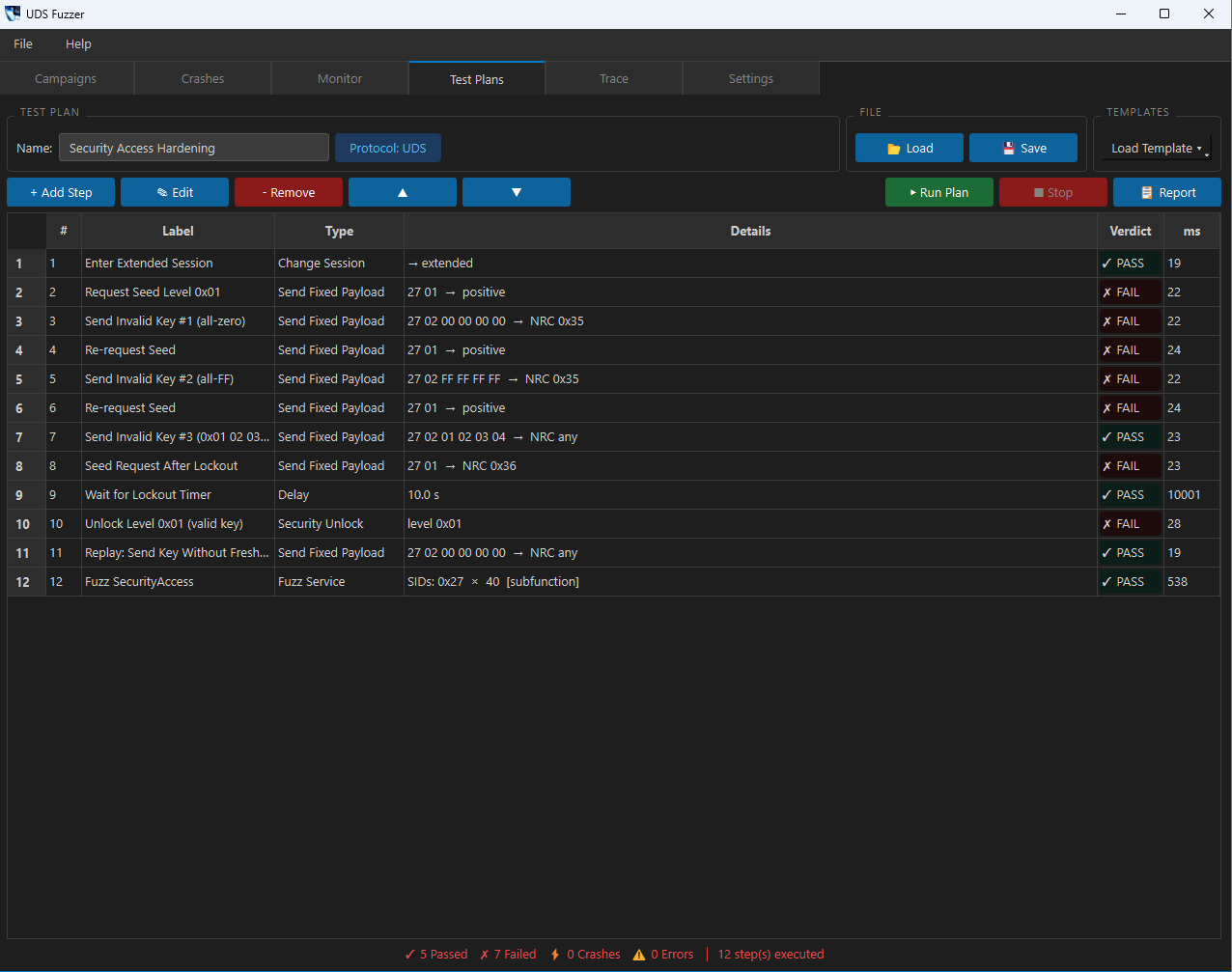Click details '27 02 FF FF FF FF → NRC 0x35'
The height and width of the screenshot is (972, 1232).
tap(750, 378)
